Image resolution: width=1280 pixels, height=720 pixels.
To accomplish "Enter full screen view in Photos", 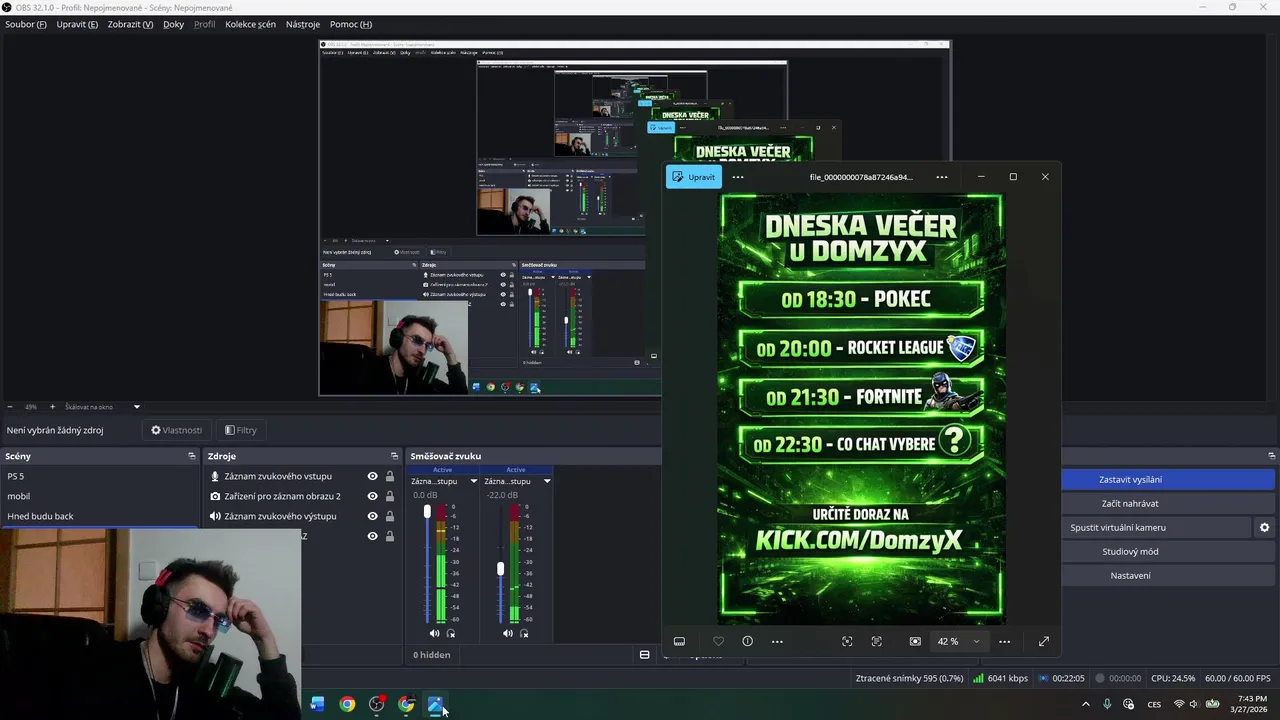I will (x=1044, y=641).
